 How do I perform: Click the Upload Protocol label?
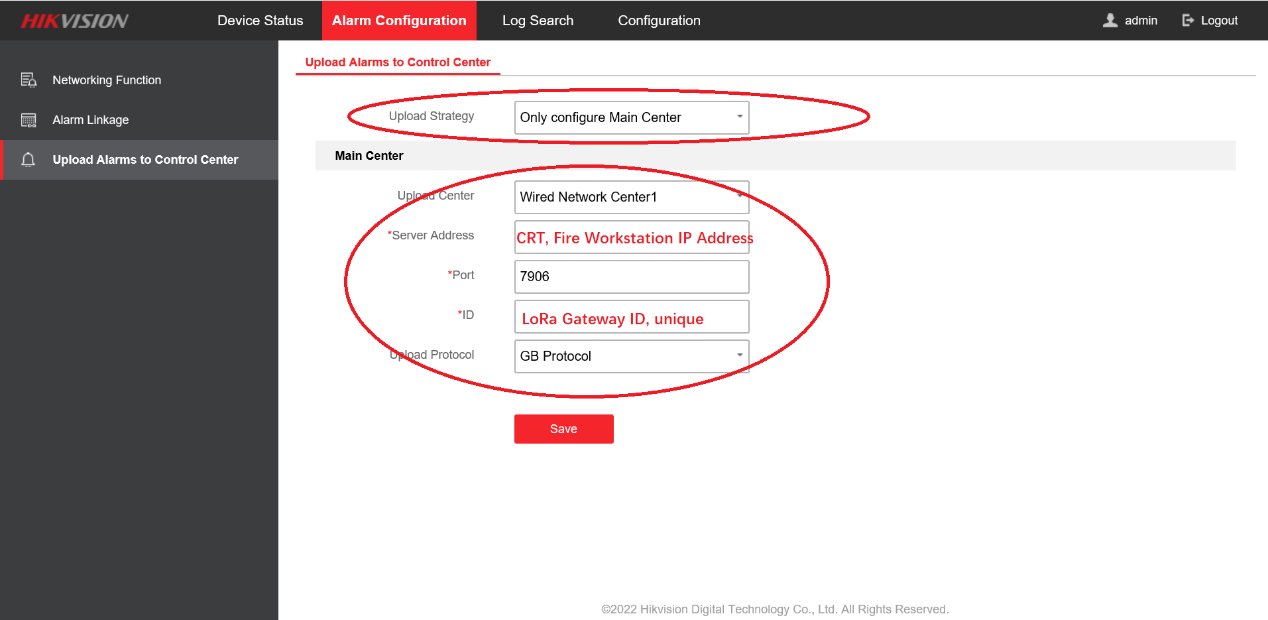[x=431, y=355]
